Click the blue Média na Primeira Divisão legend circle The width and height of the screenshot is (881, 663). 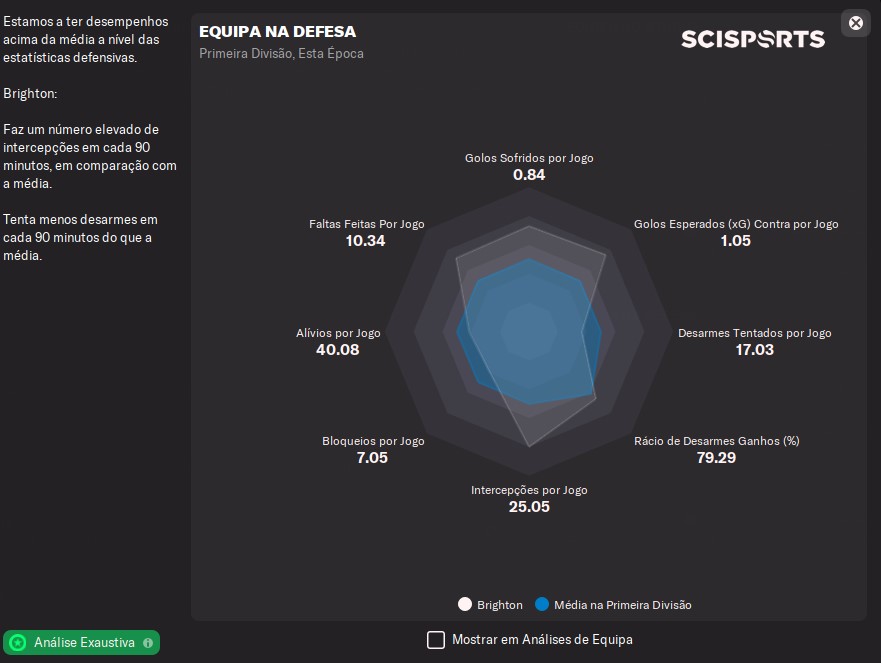pyautogui.click(x=542, y=605)
